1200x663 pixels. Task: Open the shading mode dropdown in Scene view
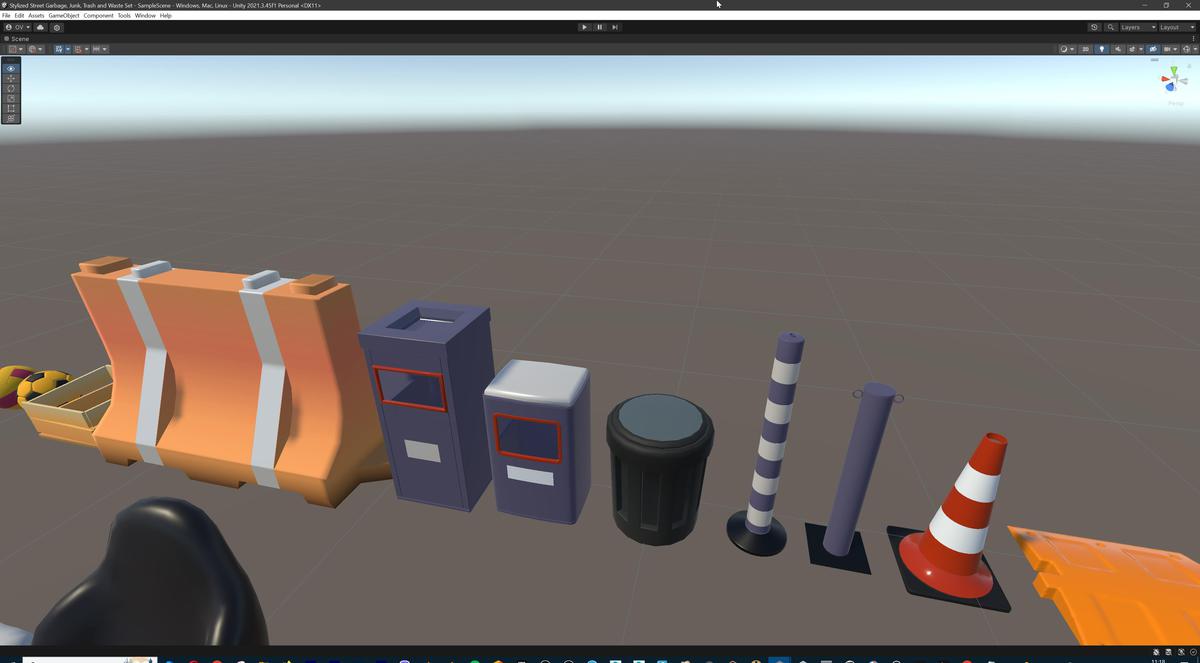click(1065, 48)
